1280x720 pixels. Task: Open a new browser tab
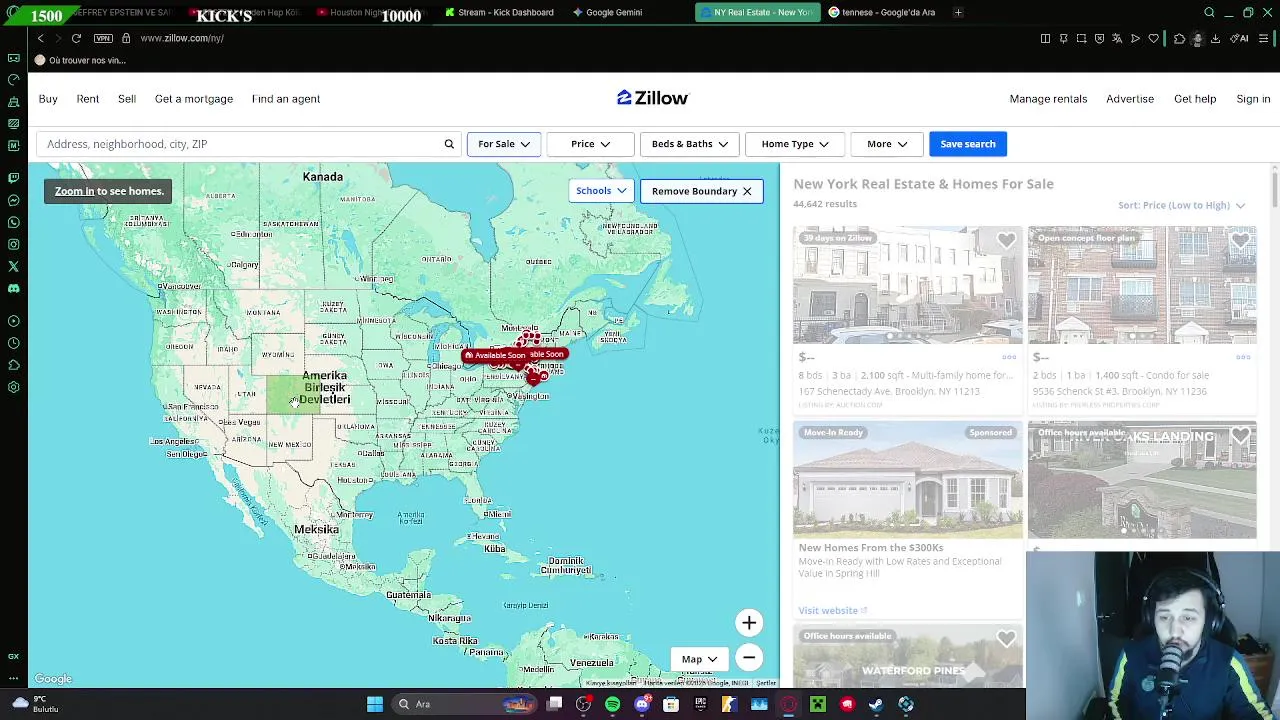[x=958, y=12]
